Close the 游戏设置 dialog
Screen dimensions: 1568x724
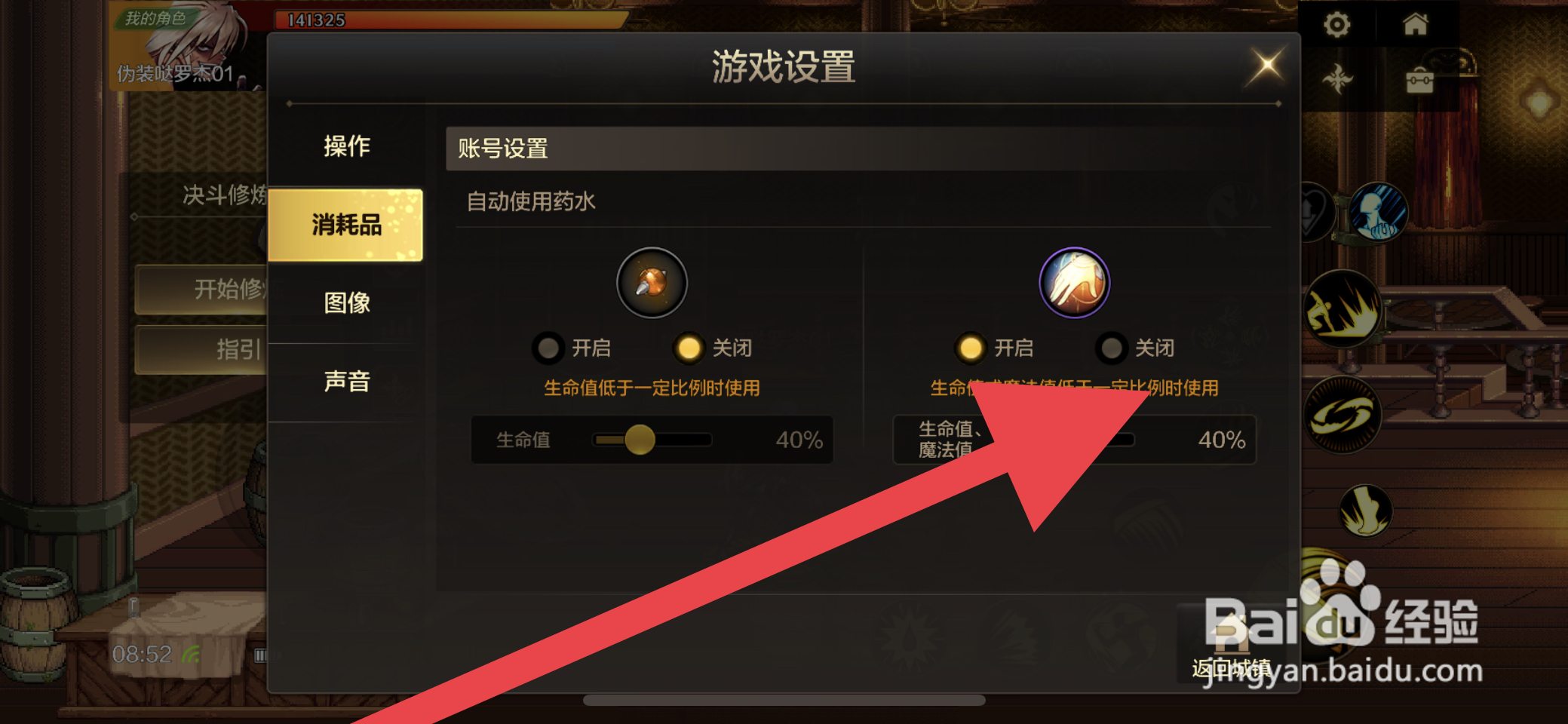(1267, 66)
